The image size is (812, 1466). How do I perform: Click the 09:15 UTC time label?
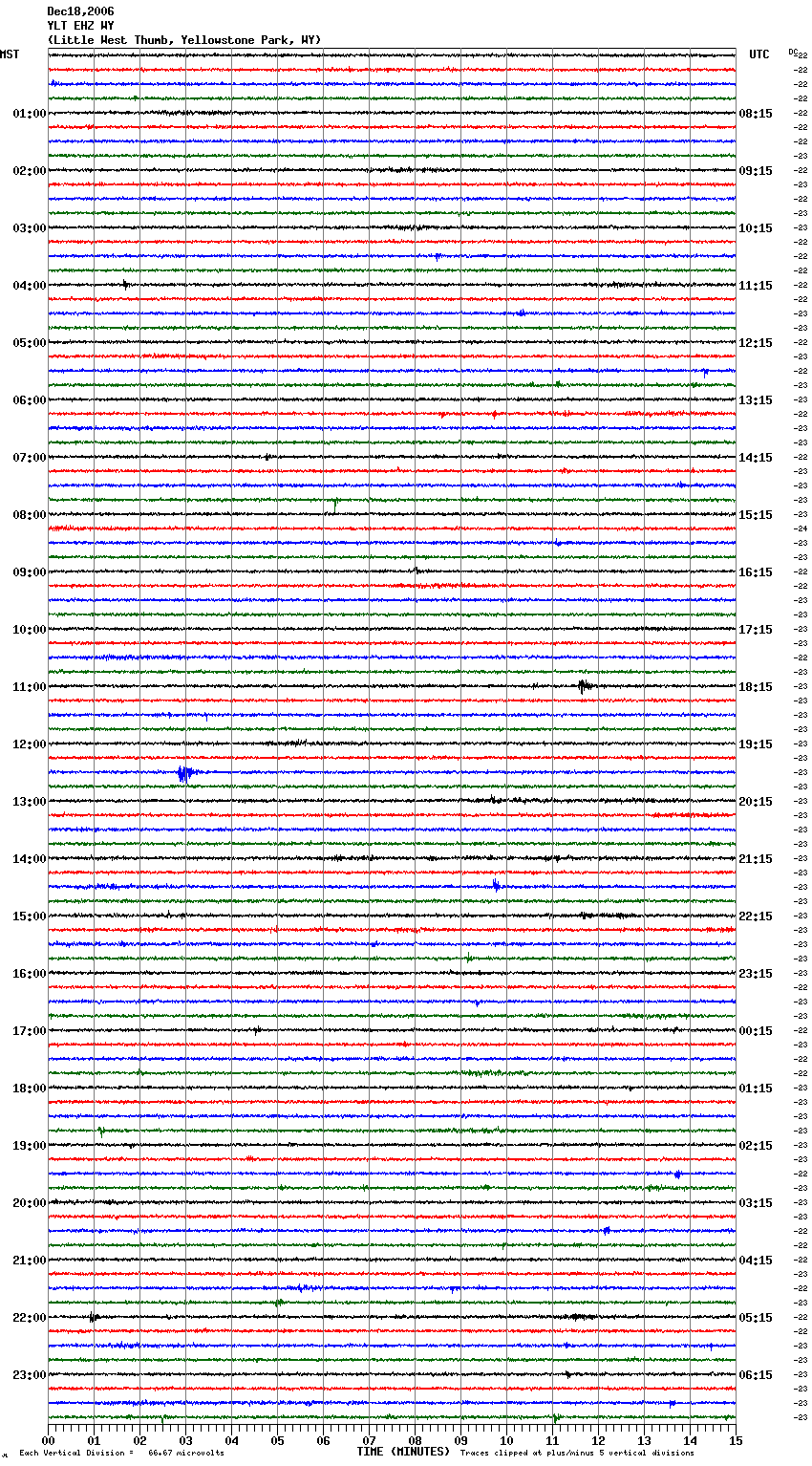[x=756, y=171]
